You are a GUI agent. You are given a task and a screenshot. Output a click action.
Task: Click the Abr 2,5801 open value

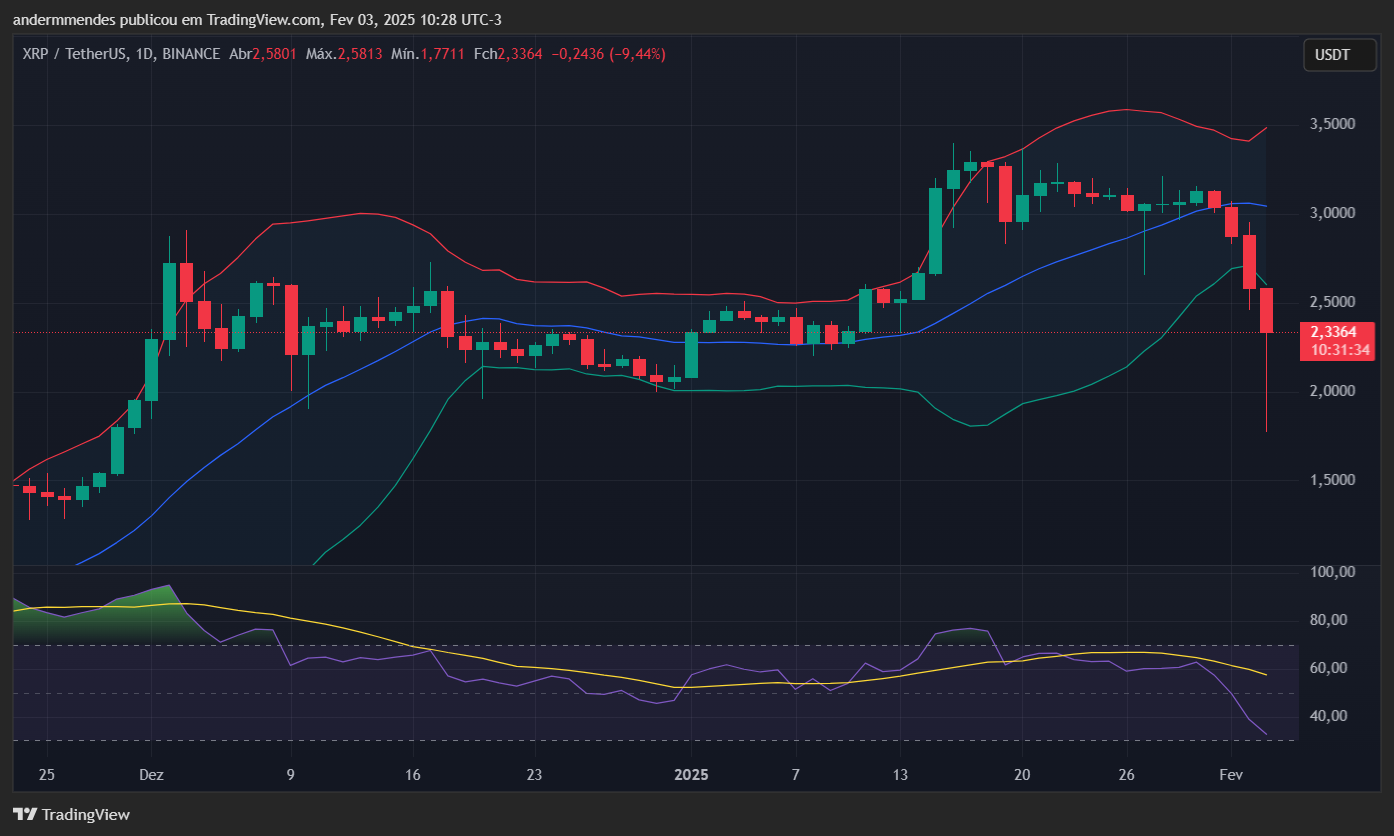pyautogui.click(x=263, y=54)
